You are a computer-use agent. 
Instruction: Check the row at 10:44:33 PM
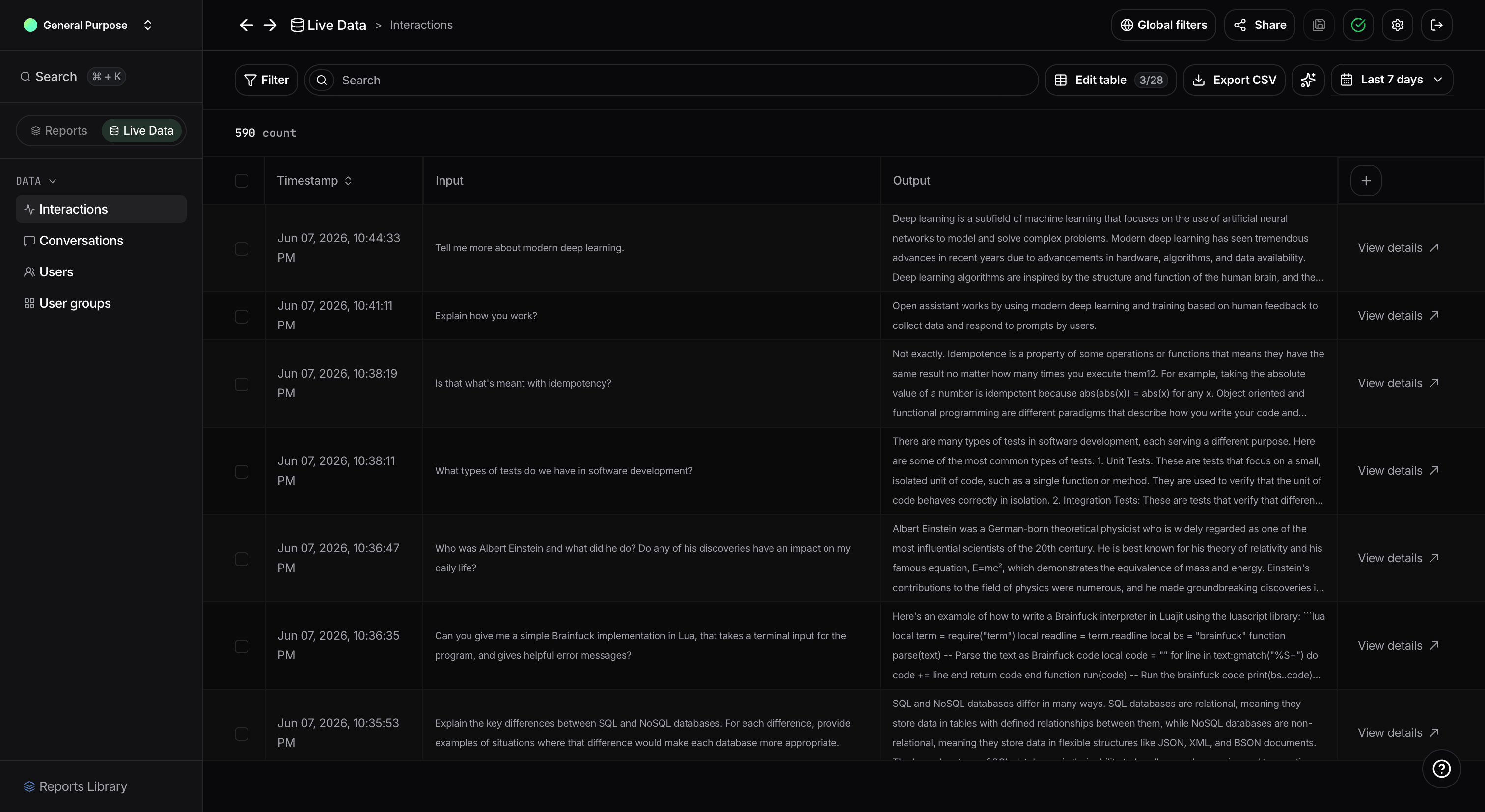(x=242, y=248)
